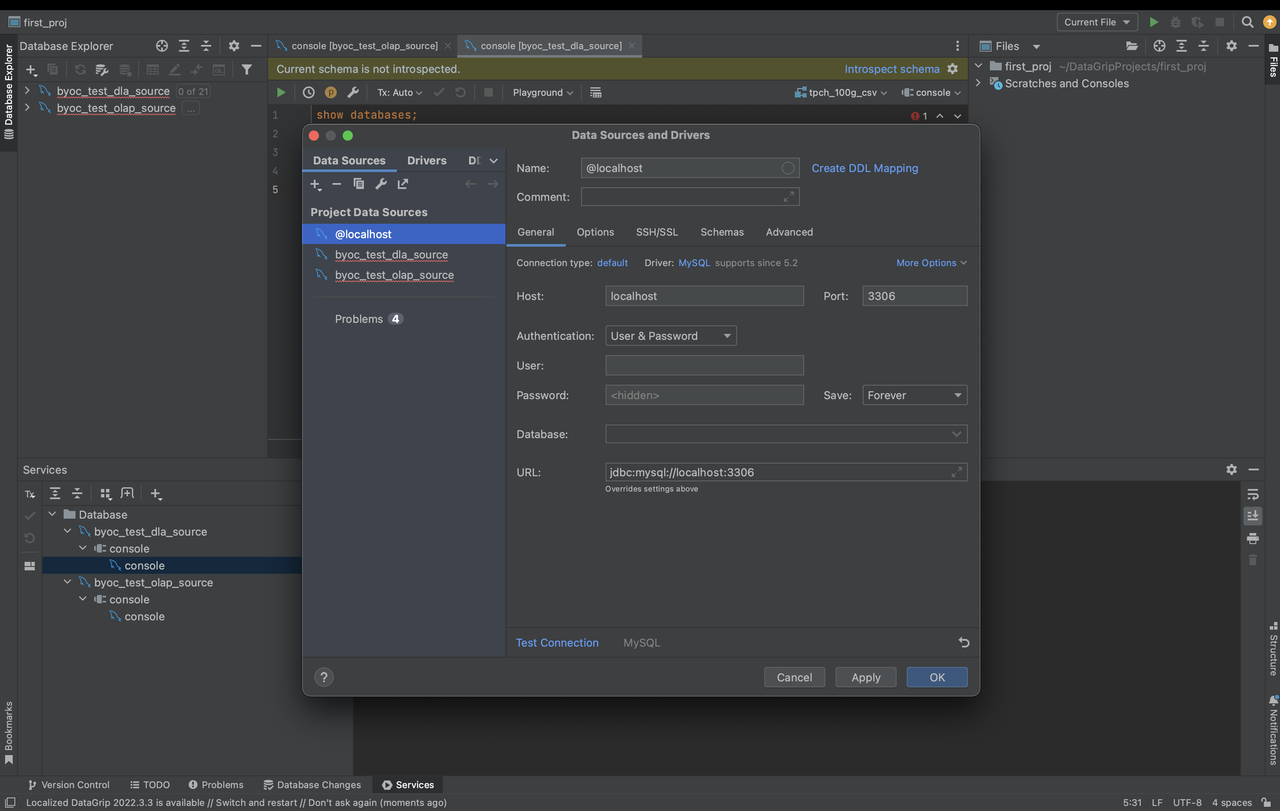Open the Save Forever dropdown
This screenshot has height=811, width=1280.
914,395
